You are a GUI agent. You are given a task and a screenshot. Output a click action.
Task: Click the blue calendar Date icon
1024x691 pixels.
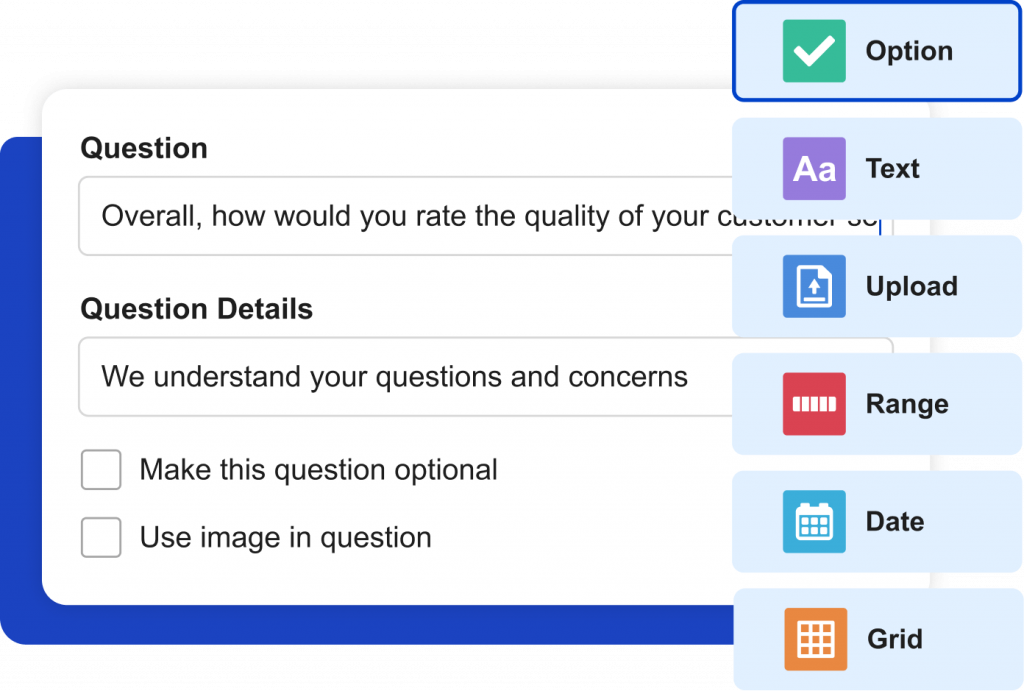814,521
